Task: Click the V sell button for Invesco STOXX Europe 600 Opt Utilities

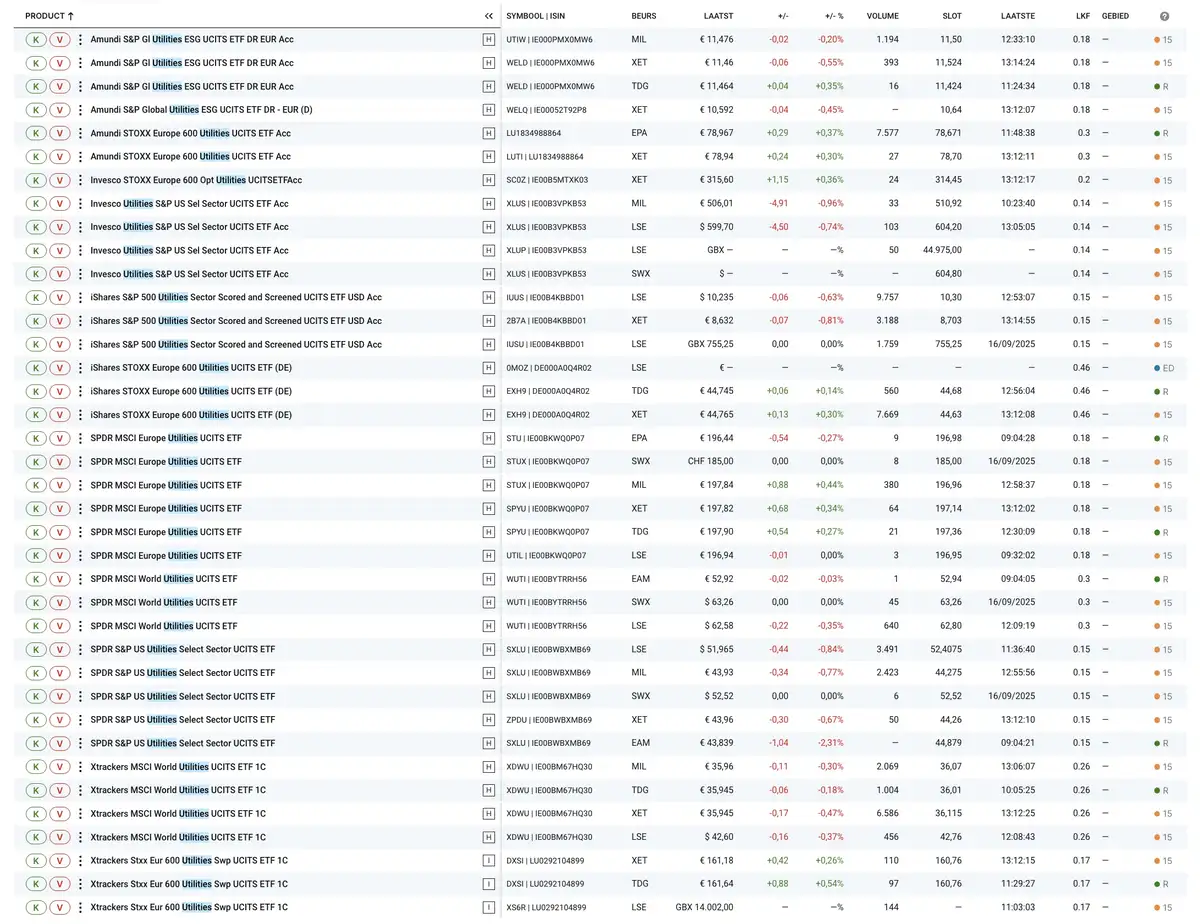Action: (60, 180)
